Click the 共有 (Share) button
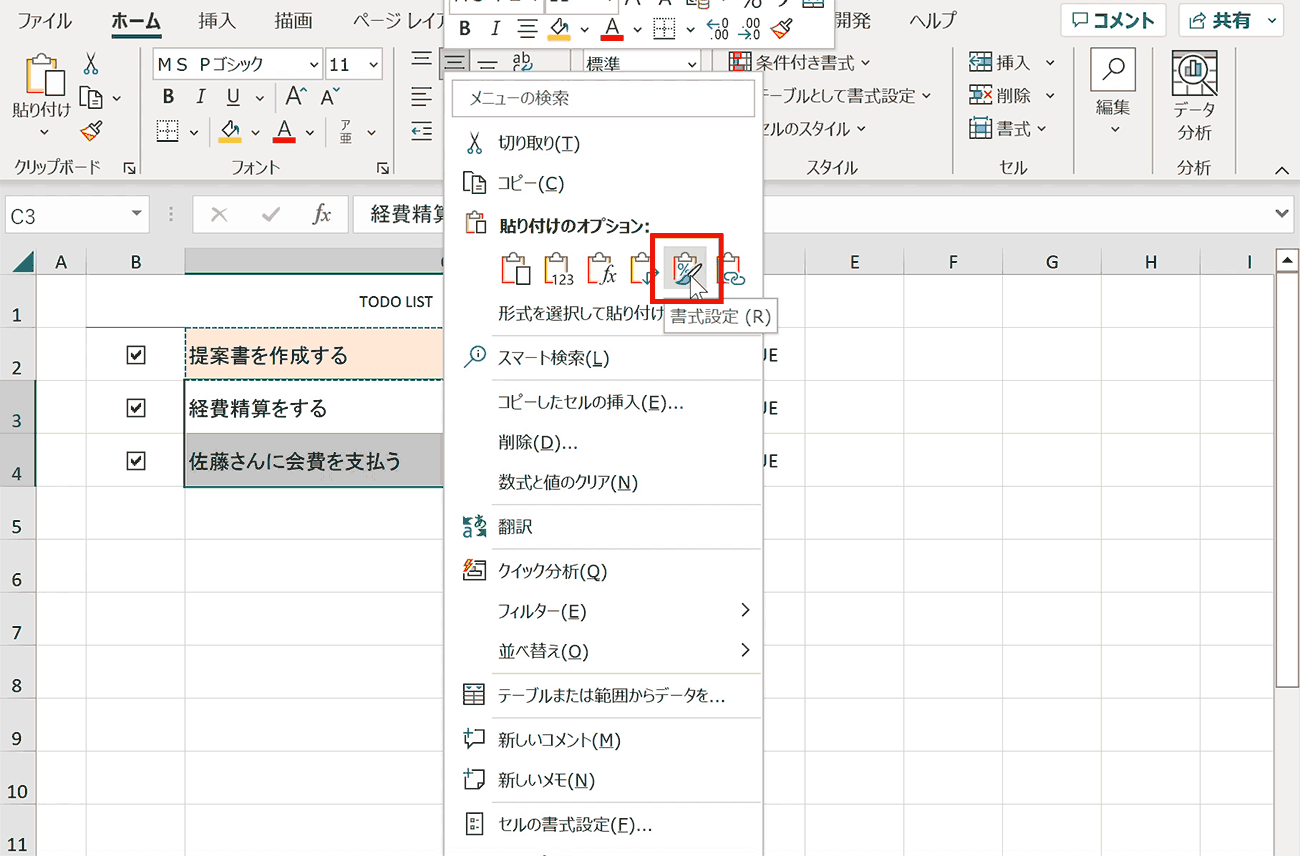The image size is (1300, 856). (x=1231, y=20)
